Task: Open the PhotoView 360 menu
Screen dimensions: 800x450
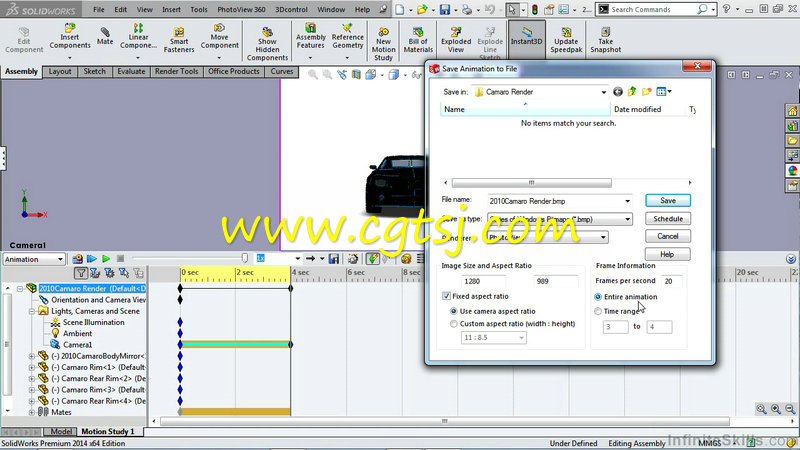Action: 241,9
